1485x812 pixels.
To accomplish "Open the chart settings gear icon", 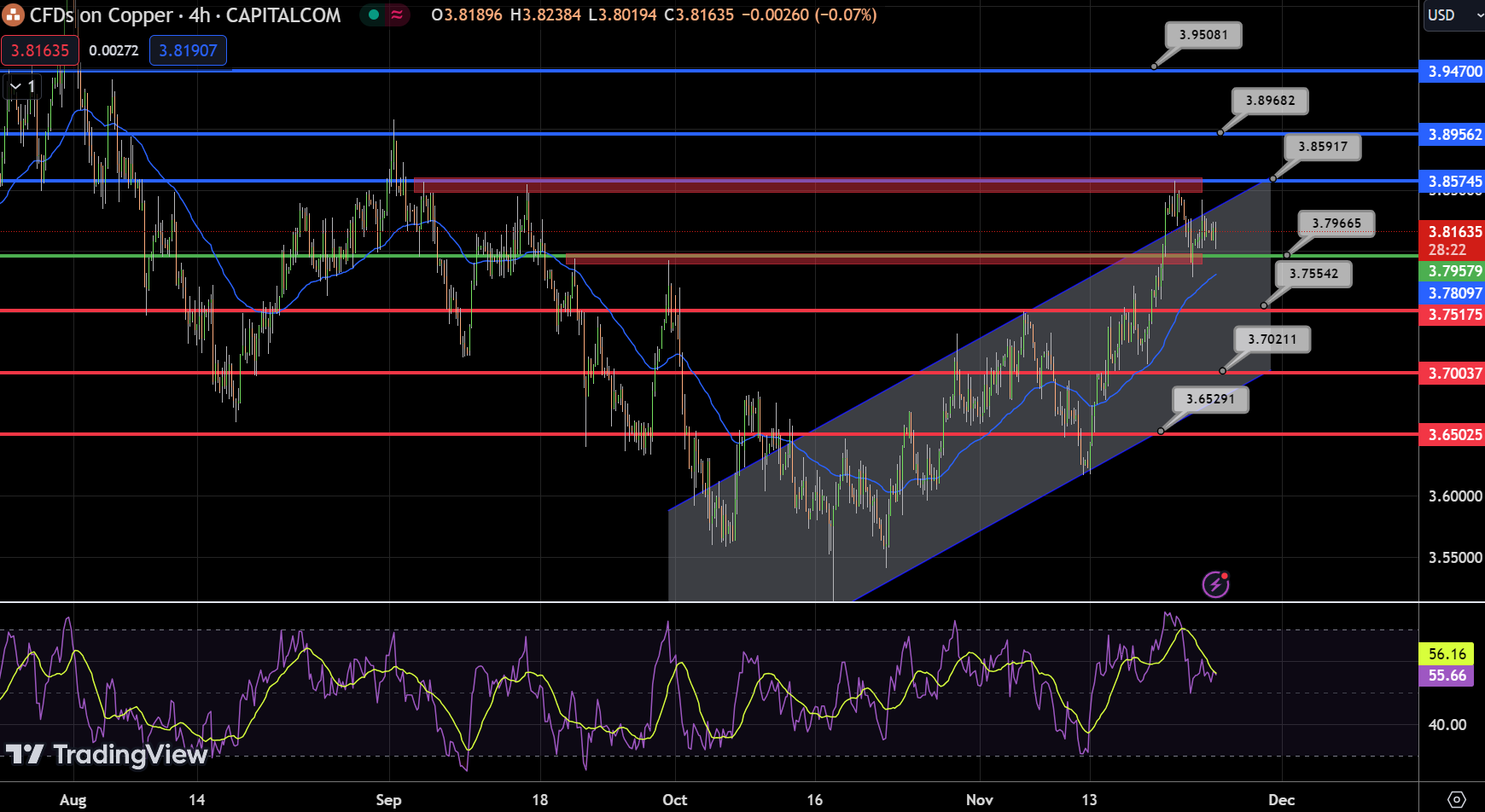I will point(1458,799).
